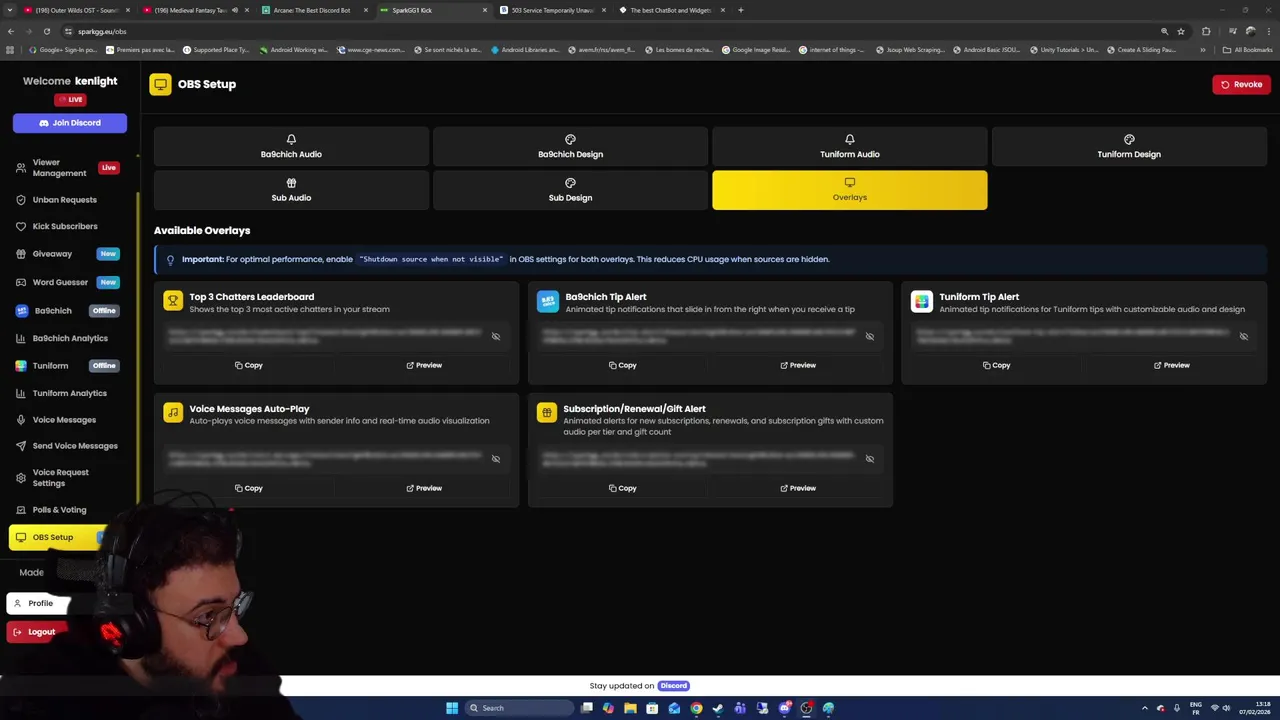The height and width of the screenshot is (720, 1280).
Task: Preview the Top 3 Chatters Leaderboard overlay
Action: click(424, 365)
